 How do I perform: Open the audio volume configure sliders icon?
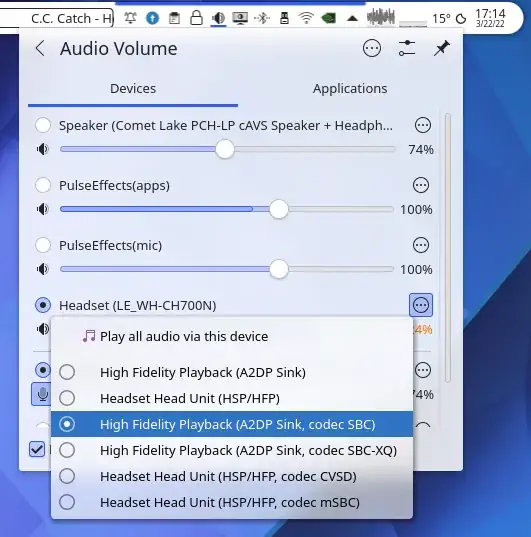click(x=407, y=48)
